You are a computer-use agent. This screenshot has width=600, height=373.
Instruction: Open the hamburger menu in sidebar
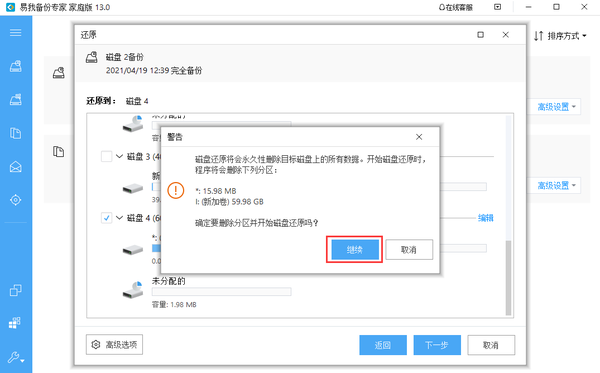click(x=15, y=33)
